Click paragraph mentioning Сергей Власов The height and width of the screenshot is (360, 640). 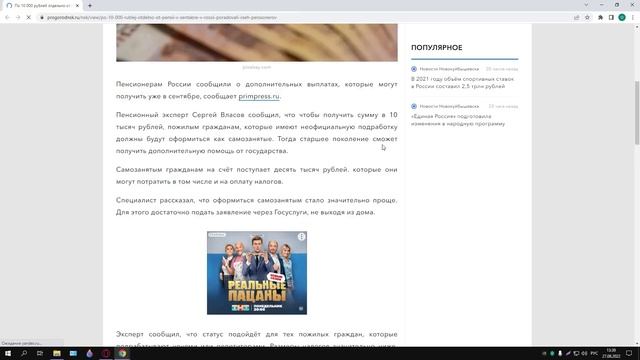tap(257, 133)
